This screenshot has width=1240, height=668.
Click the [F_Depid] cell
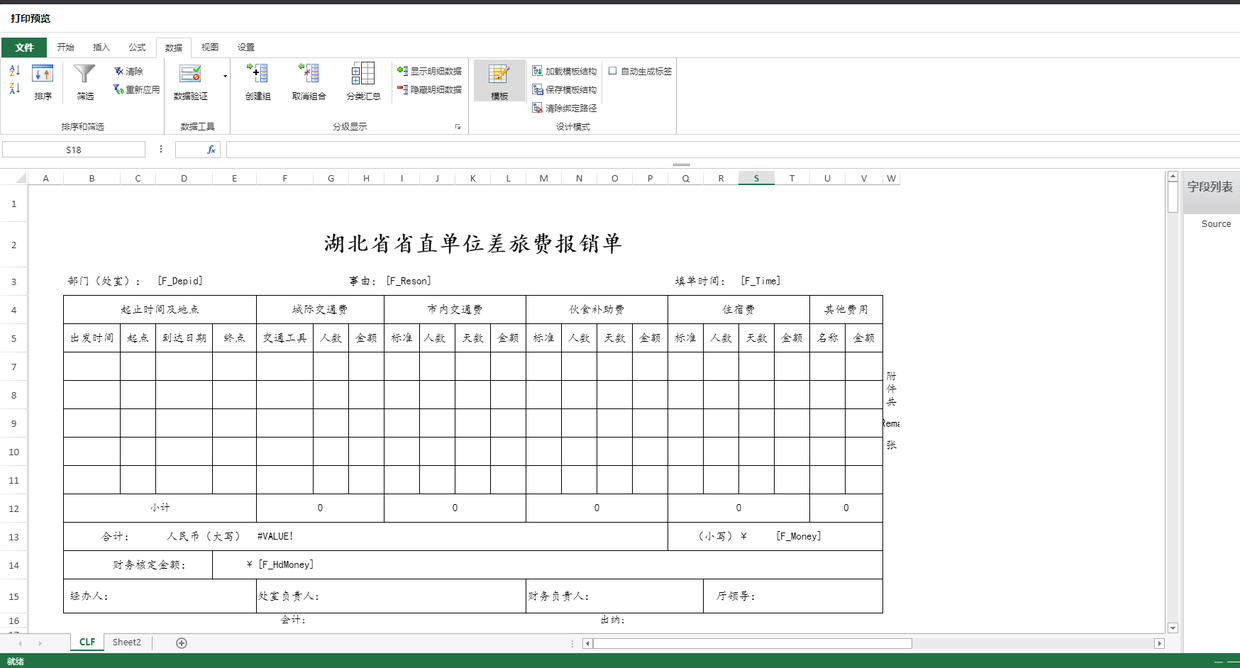[x=180, y=281]
